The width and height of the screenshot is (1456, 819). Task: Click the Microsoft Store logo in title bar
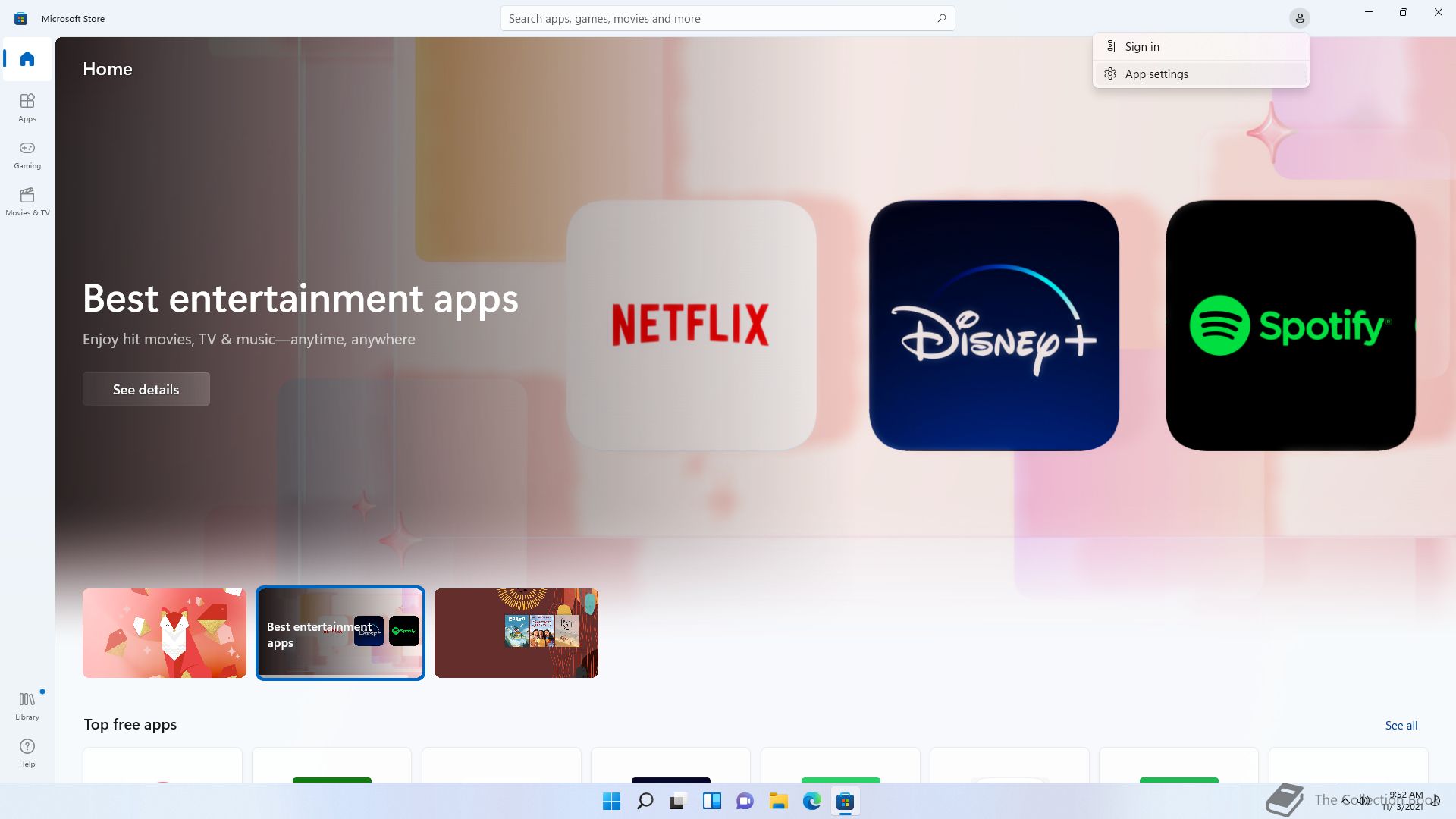21,18
